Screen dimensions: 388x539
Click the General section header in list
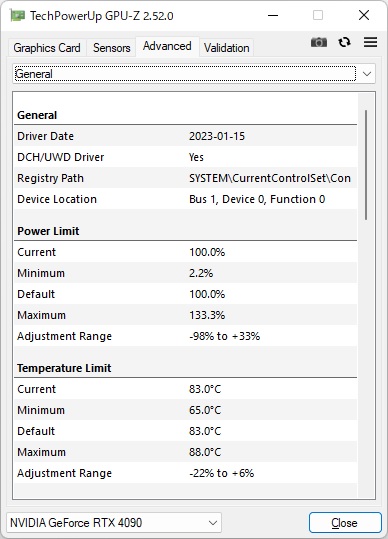(x=37, y=115)
